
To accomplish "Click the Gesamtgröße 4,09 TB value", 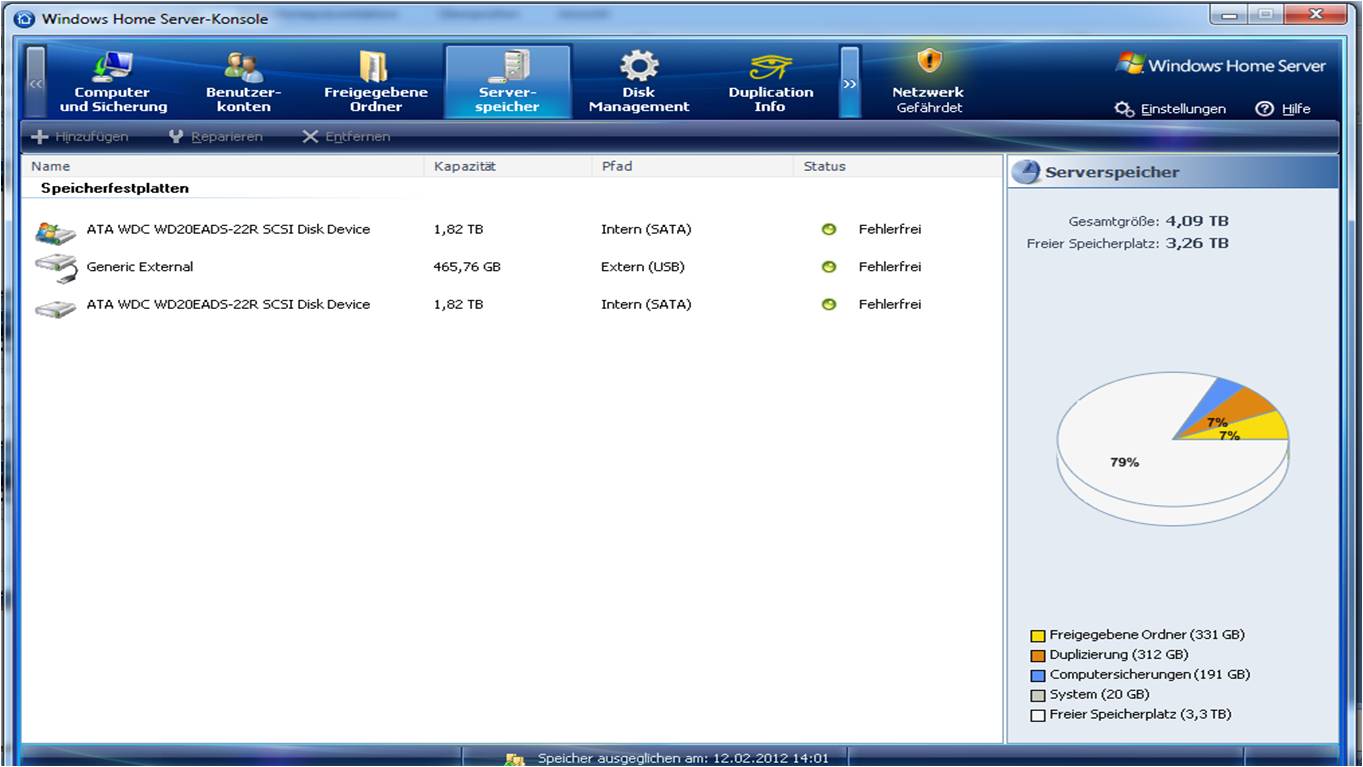I will [1197, 221].
